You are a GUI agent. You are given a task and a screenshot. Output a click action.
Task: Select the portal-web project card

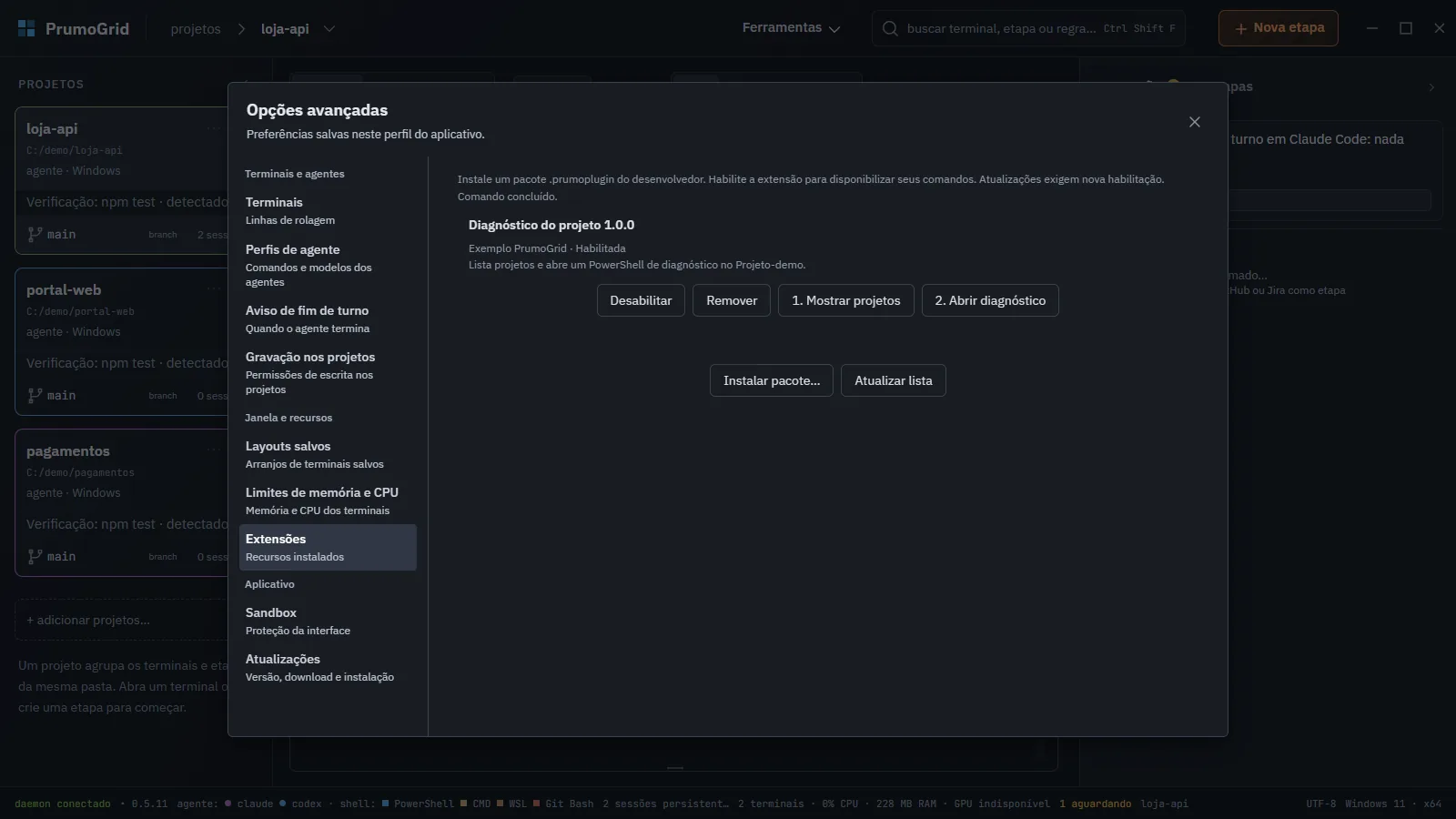click(x=122, y=341)
